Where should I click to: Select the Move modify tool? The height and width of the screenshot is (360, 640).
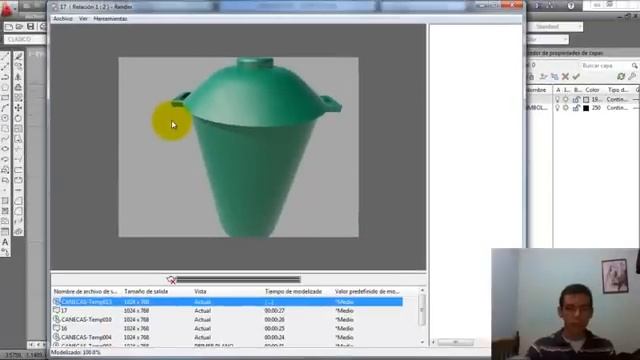18,108
